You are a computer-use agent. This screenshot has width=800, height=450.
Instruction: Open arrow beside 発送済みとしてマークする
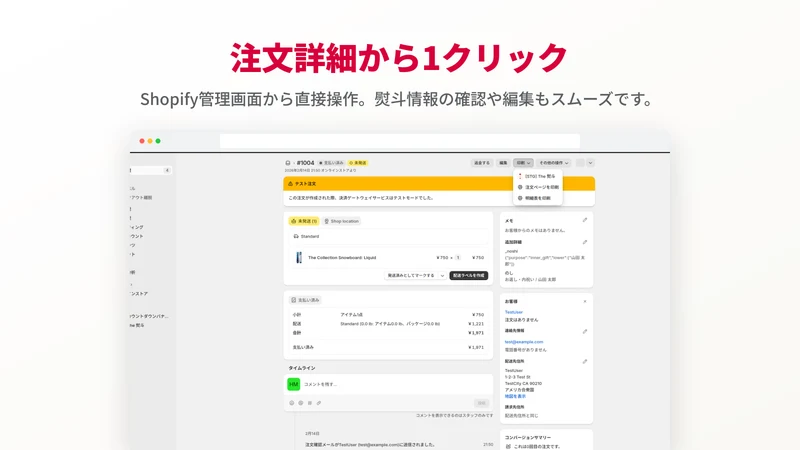tap(442, 276)
